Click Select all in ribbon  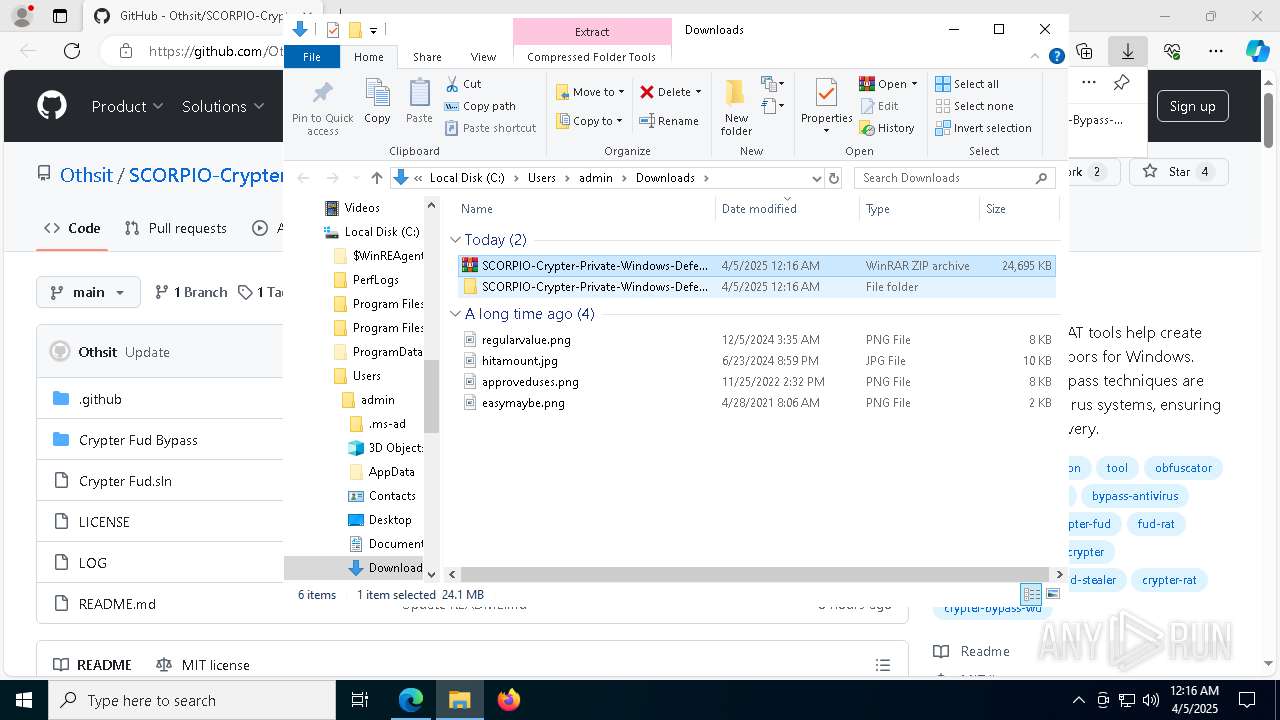[x=967, y=84]
